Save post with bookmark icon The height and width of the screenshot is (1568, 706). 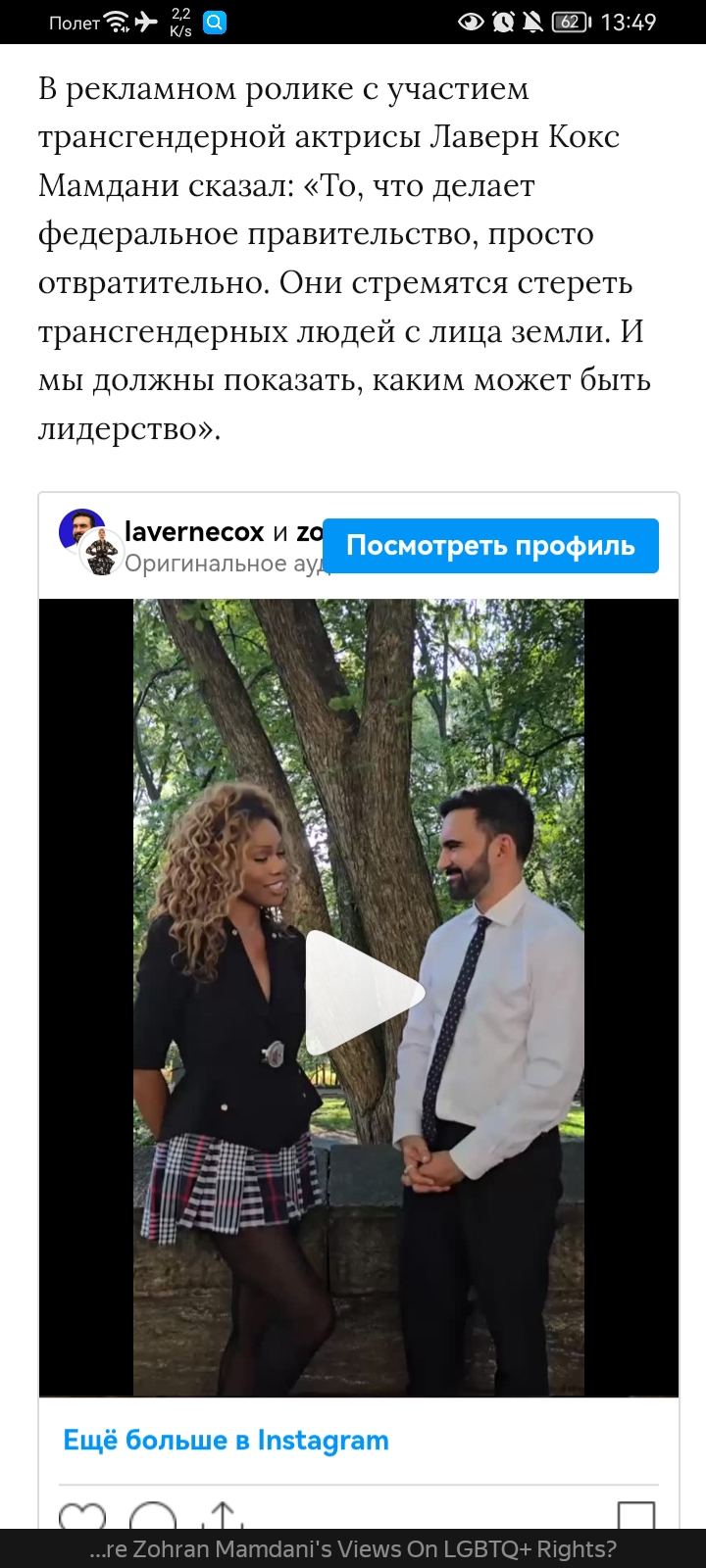[636, 1515]
